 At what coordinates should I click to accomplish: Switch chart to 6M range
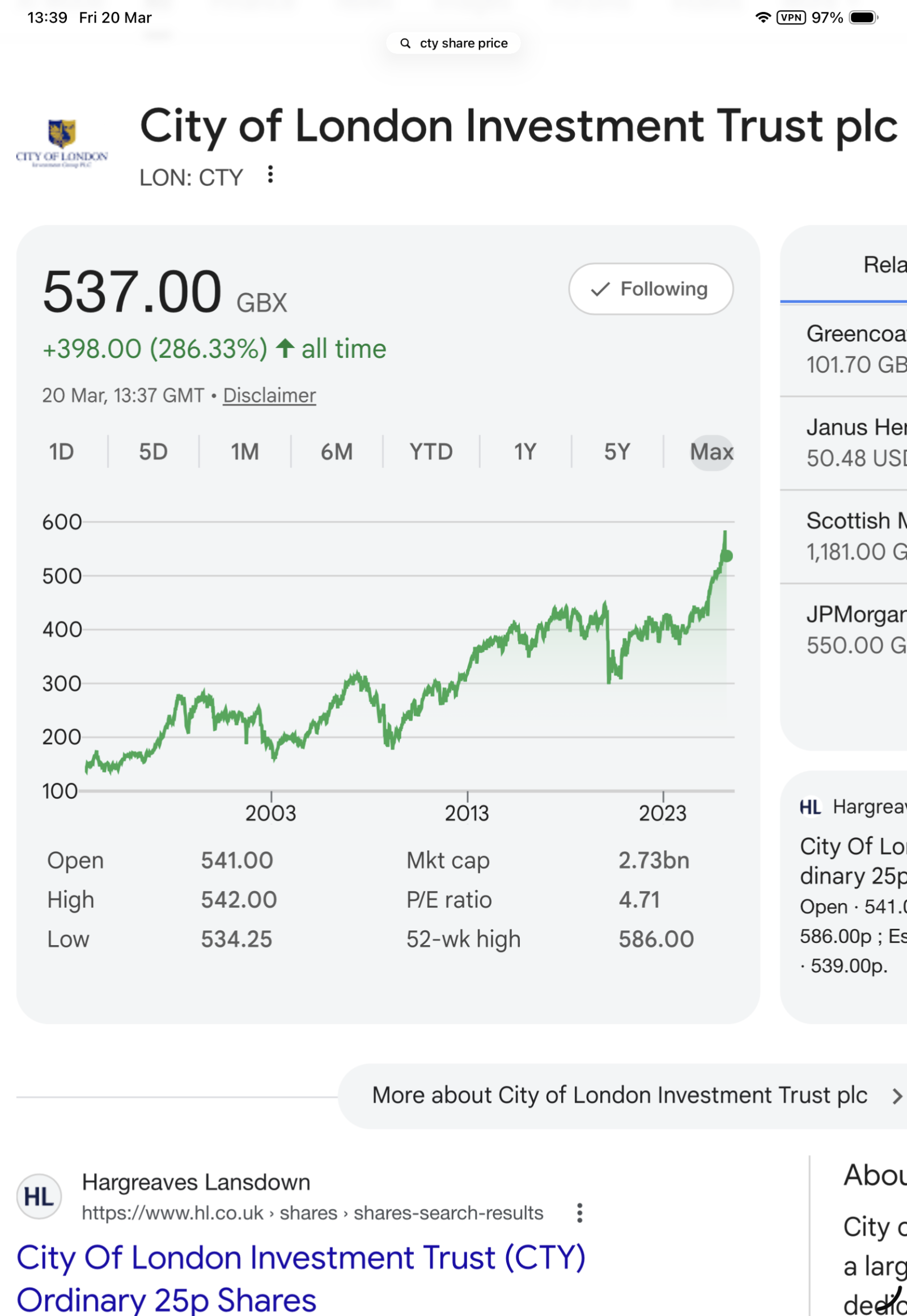336,452
